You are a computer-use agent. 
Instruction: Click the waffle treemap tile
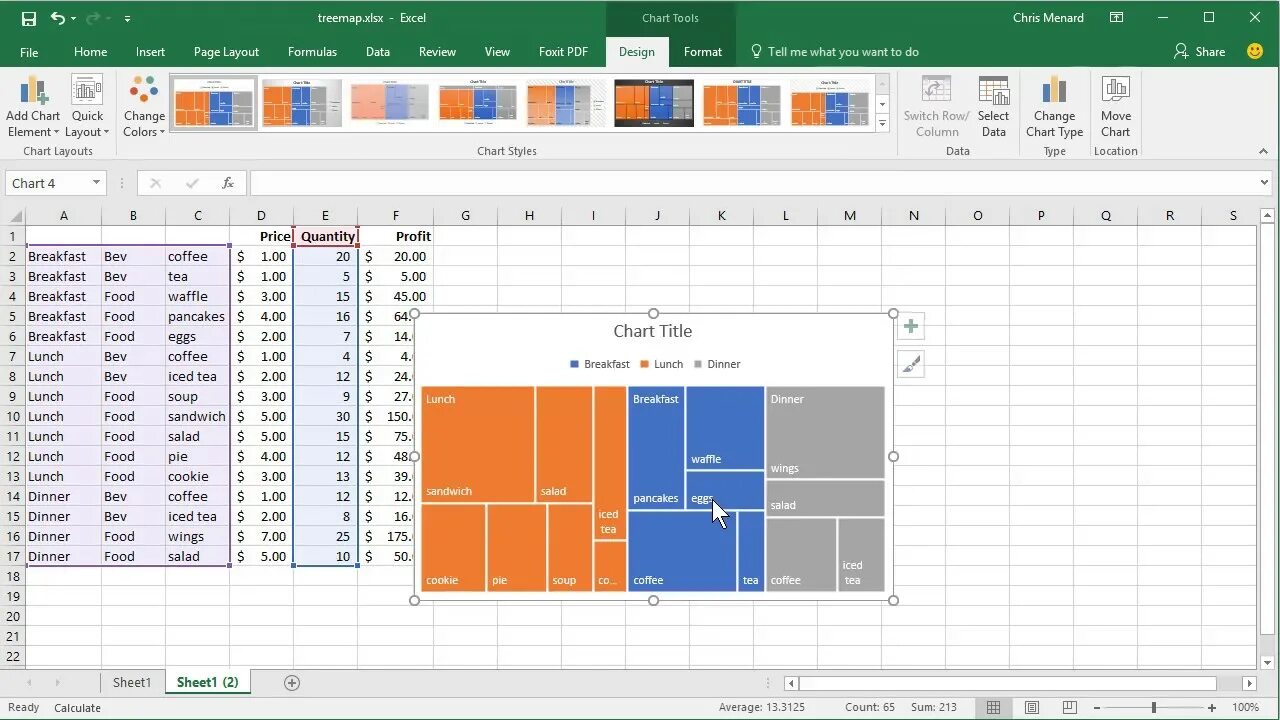click(x=725, y=428)
